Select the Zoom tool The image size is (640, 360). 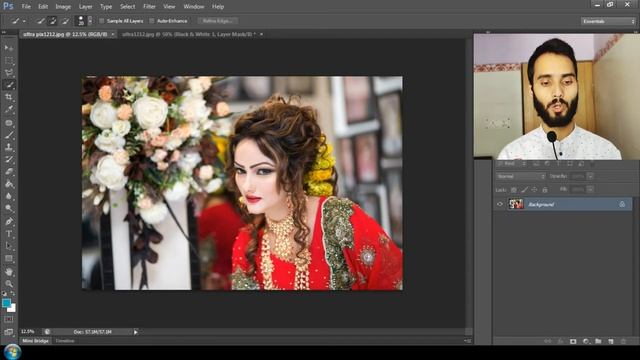(x=9, y=284)
